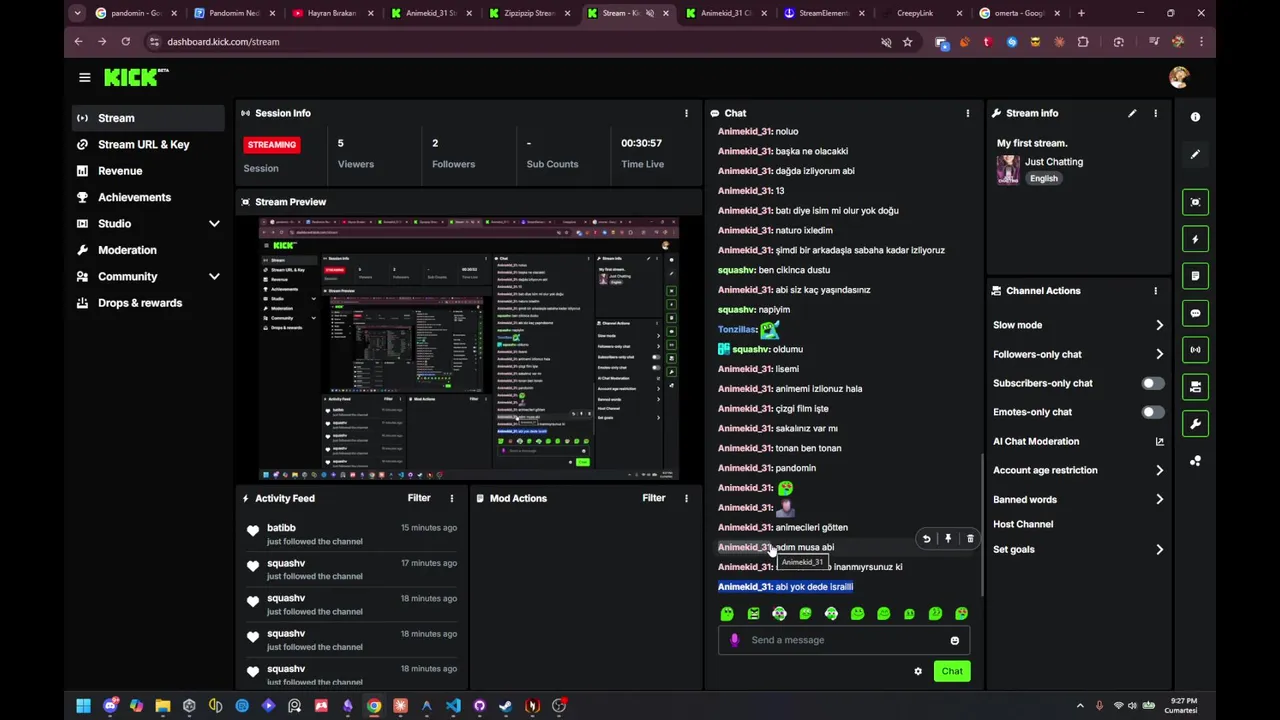
Task: Click the microphone icon in message box
Action: pos(735,640)
